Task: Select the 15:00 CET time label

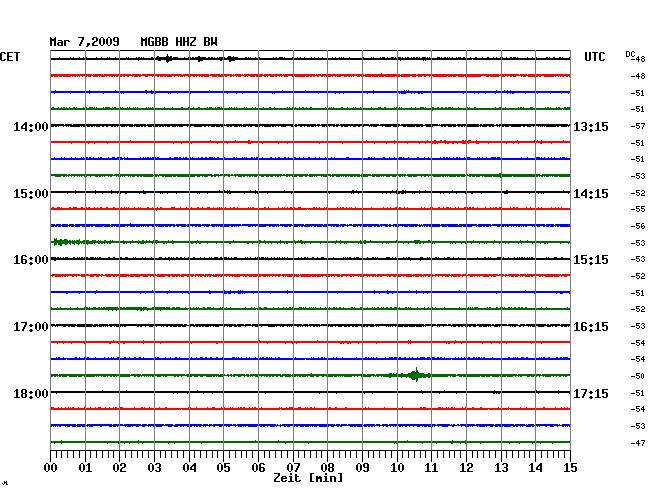Action: click(31, 194)
